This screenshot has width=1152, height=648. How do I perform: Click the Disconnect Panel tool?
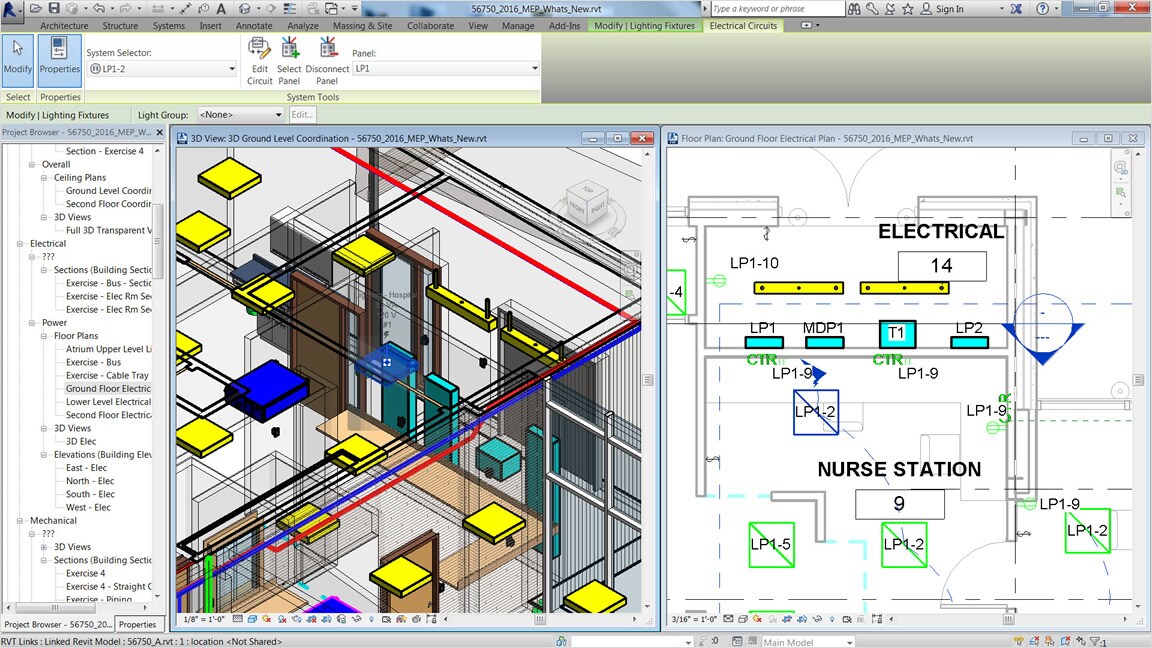327,62
